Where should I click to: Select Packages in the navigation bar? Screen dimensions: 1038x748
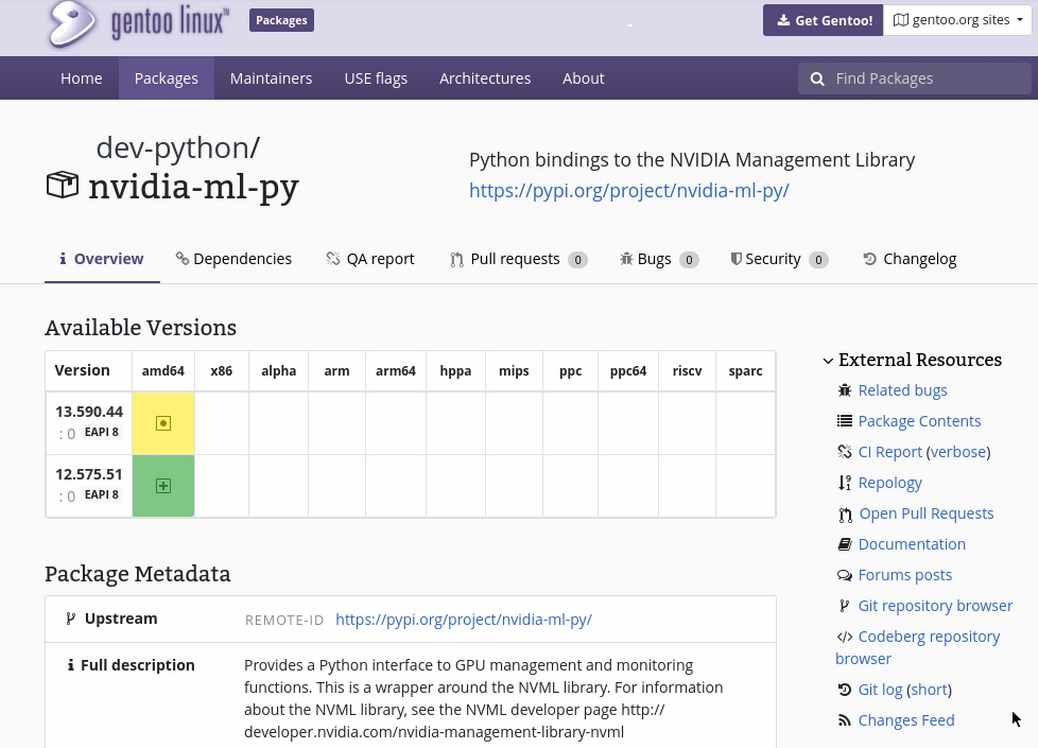pos(166,78)
